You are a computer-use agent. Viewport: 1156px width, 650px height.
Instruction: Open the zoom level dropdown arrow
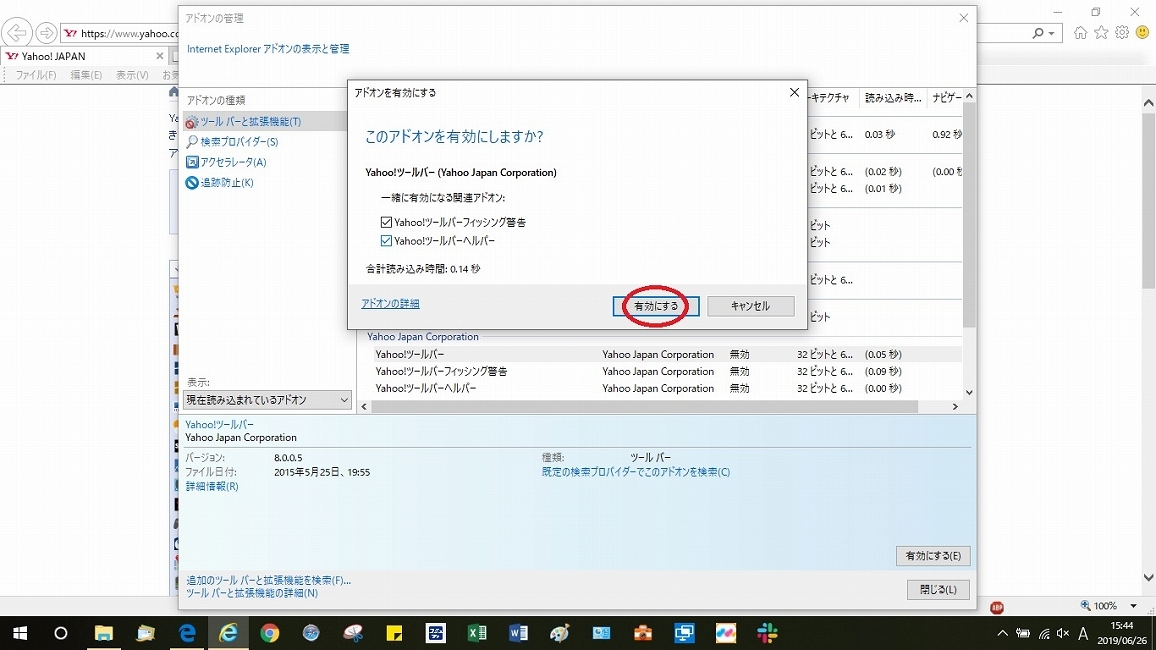pos(1133,606)
